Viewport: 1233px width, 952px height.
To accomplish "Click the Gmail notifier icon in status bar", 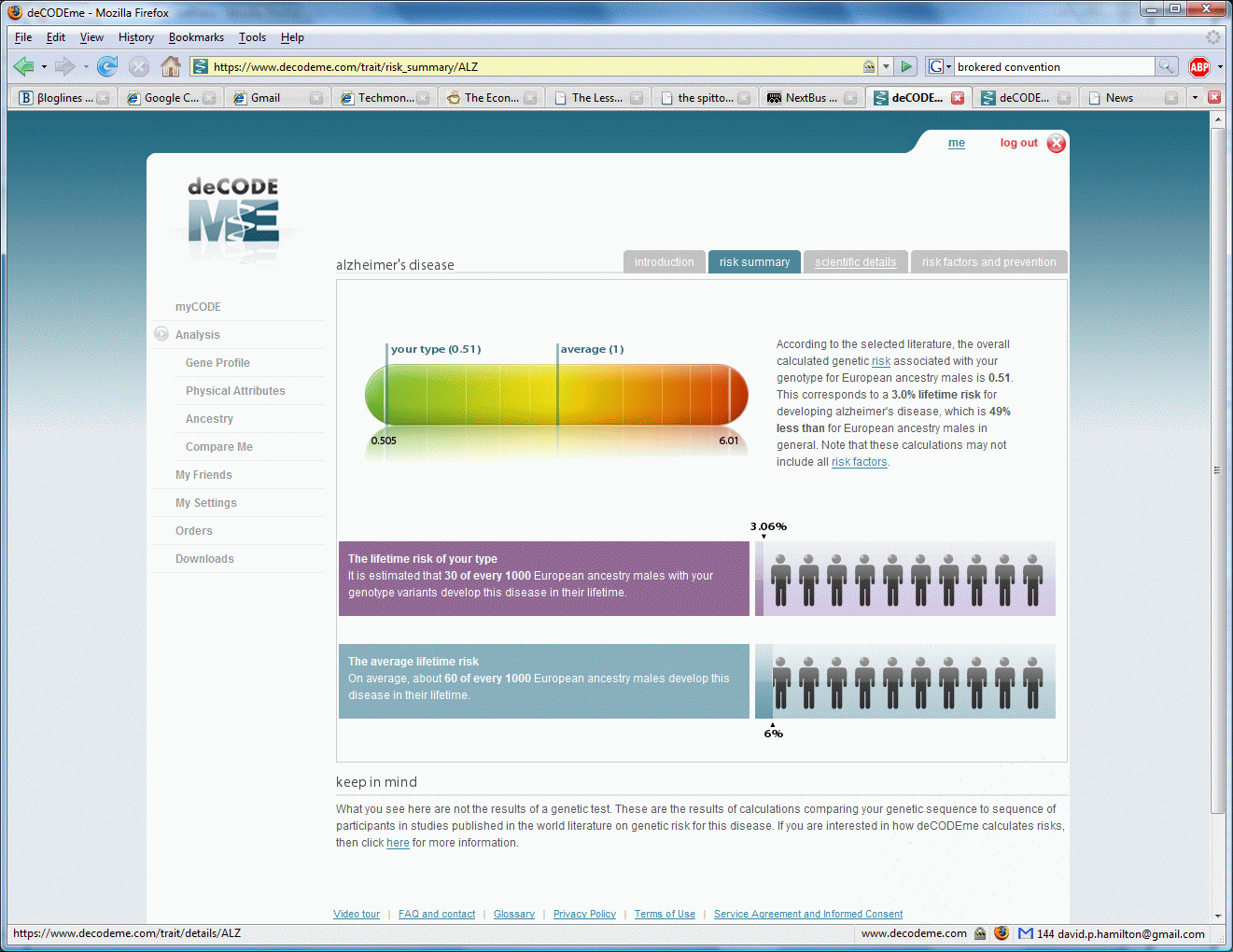I will point(1026,933).
